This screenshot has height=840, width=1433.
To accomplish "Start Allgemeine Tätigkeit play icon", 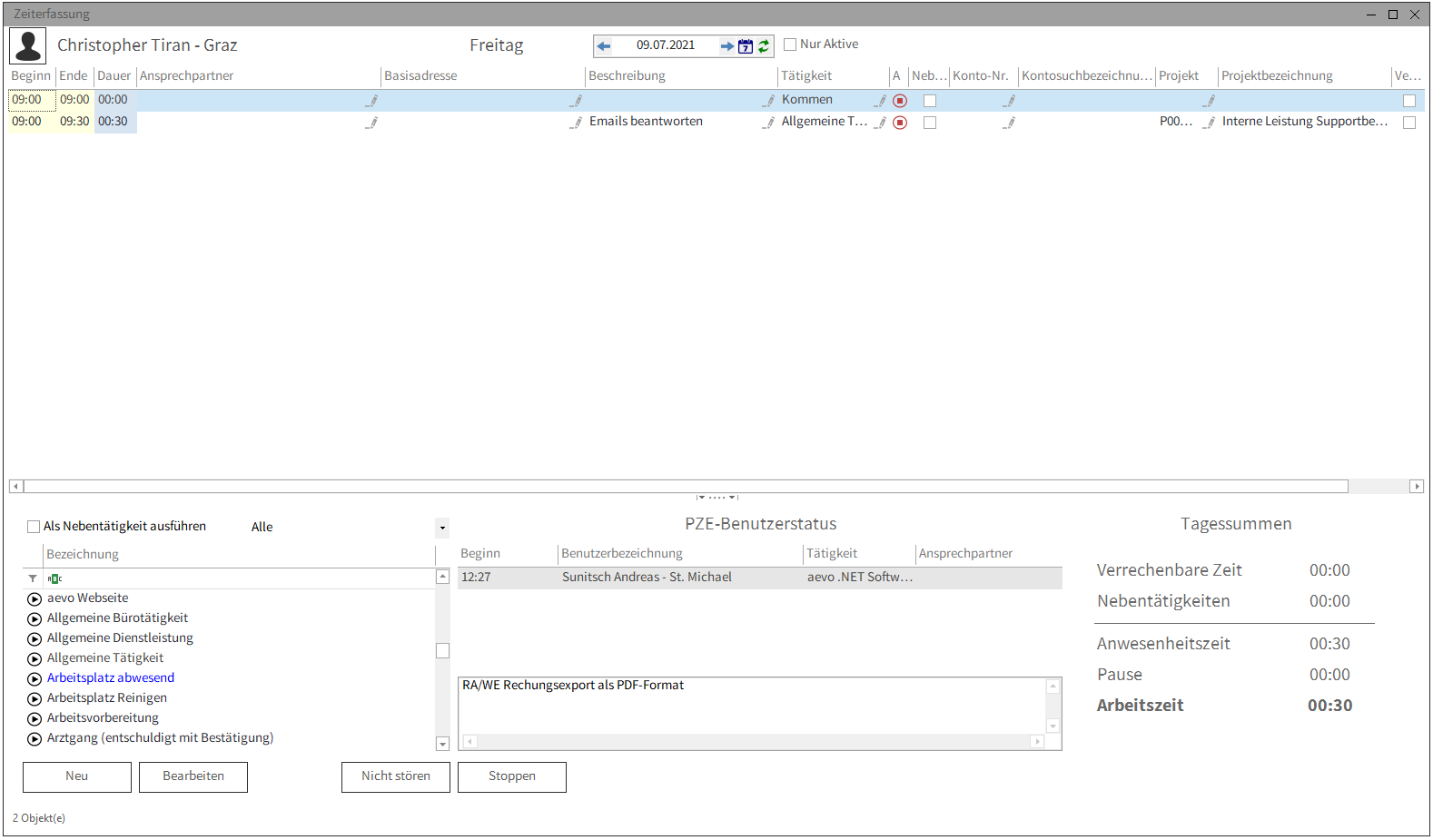I will point(35,659).
